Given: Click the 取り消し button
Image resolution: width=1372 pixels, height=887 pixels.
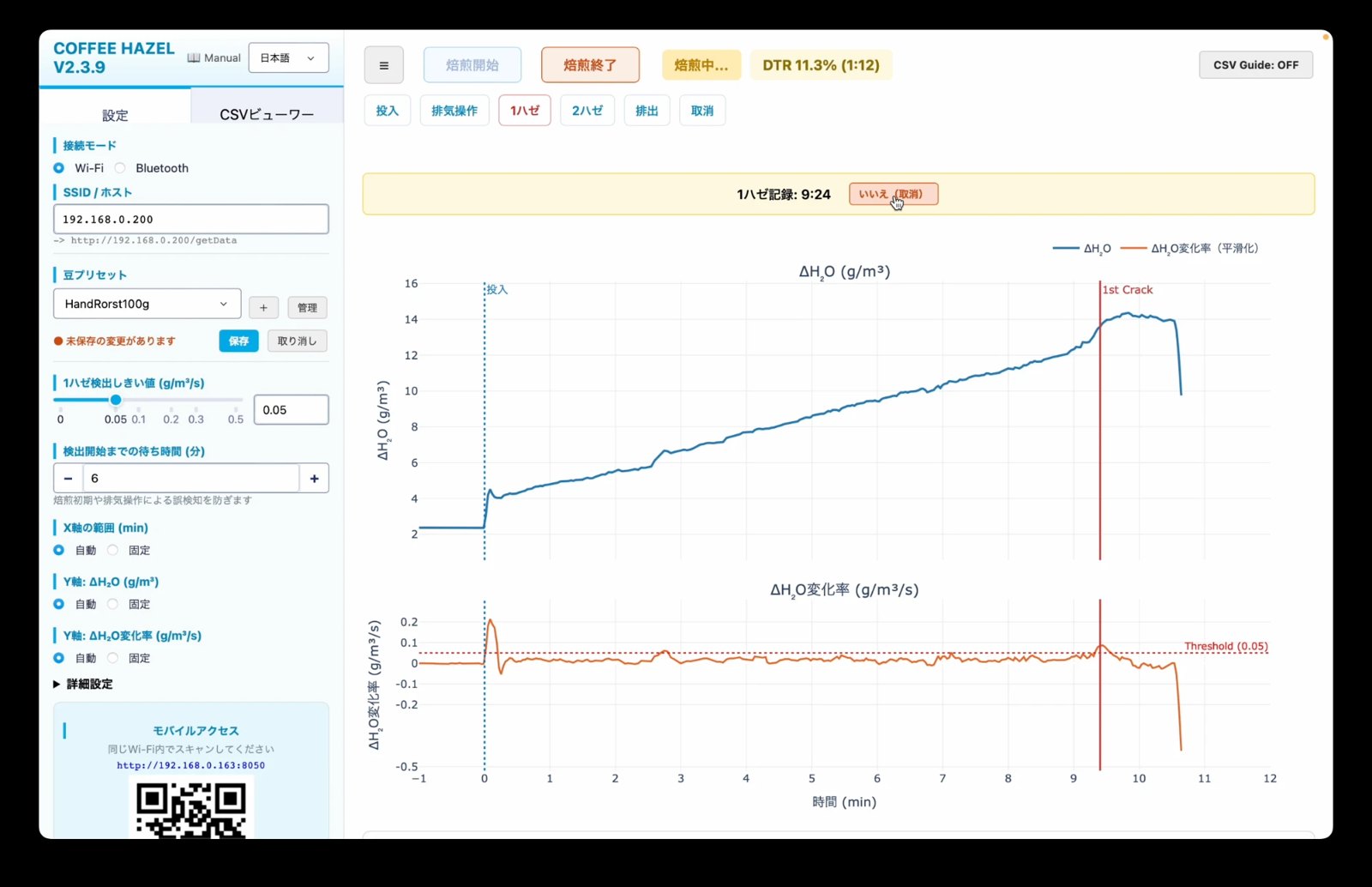Looking at the screenshot, I should [297, 341].
